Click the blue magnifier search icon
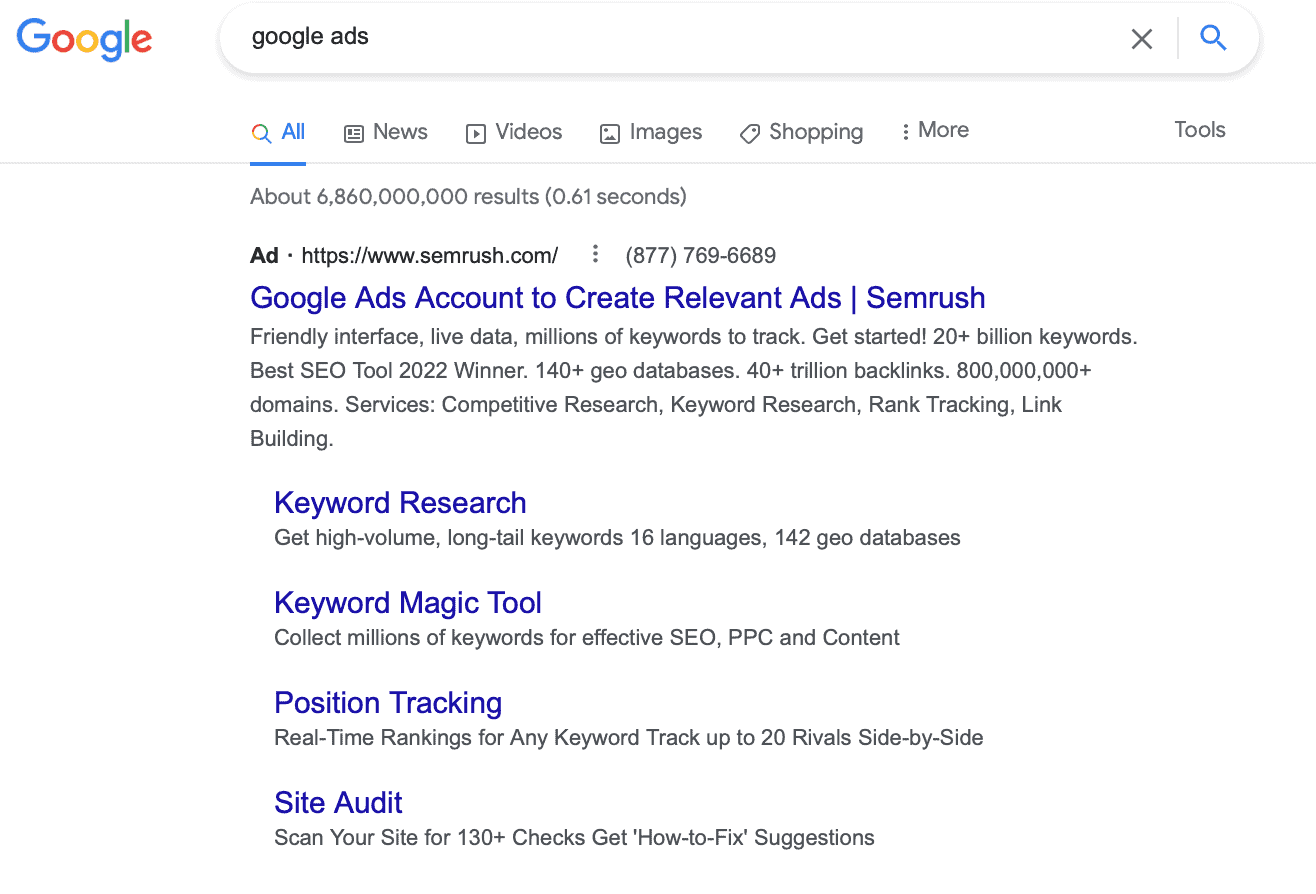The height and width of the screenshot is (894, 1316). tap(1213, 38)
